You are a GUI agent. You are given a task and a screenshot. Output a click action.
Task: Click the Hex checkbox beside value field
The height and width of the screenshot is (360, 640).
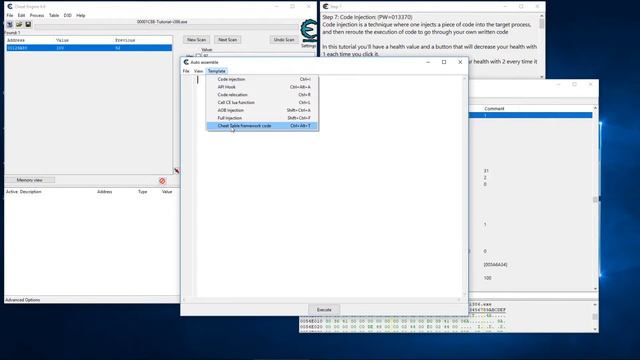199,56
